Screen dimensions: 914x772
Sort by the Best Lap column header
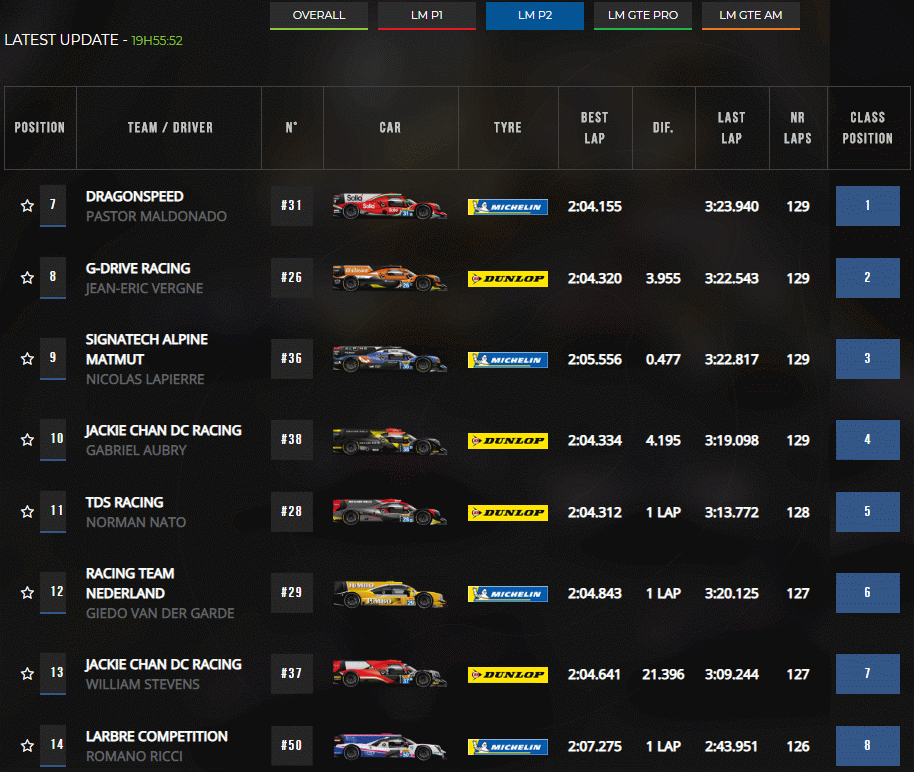tap(594, 128)
